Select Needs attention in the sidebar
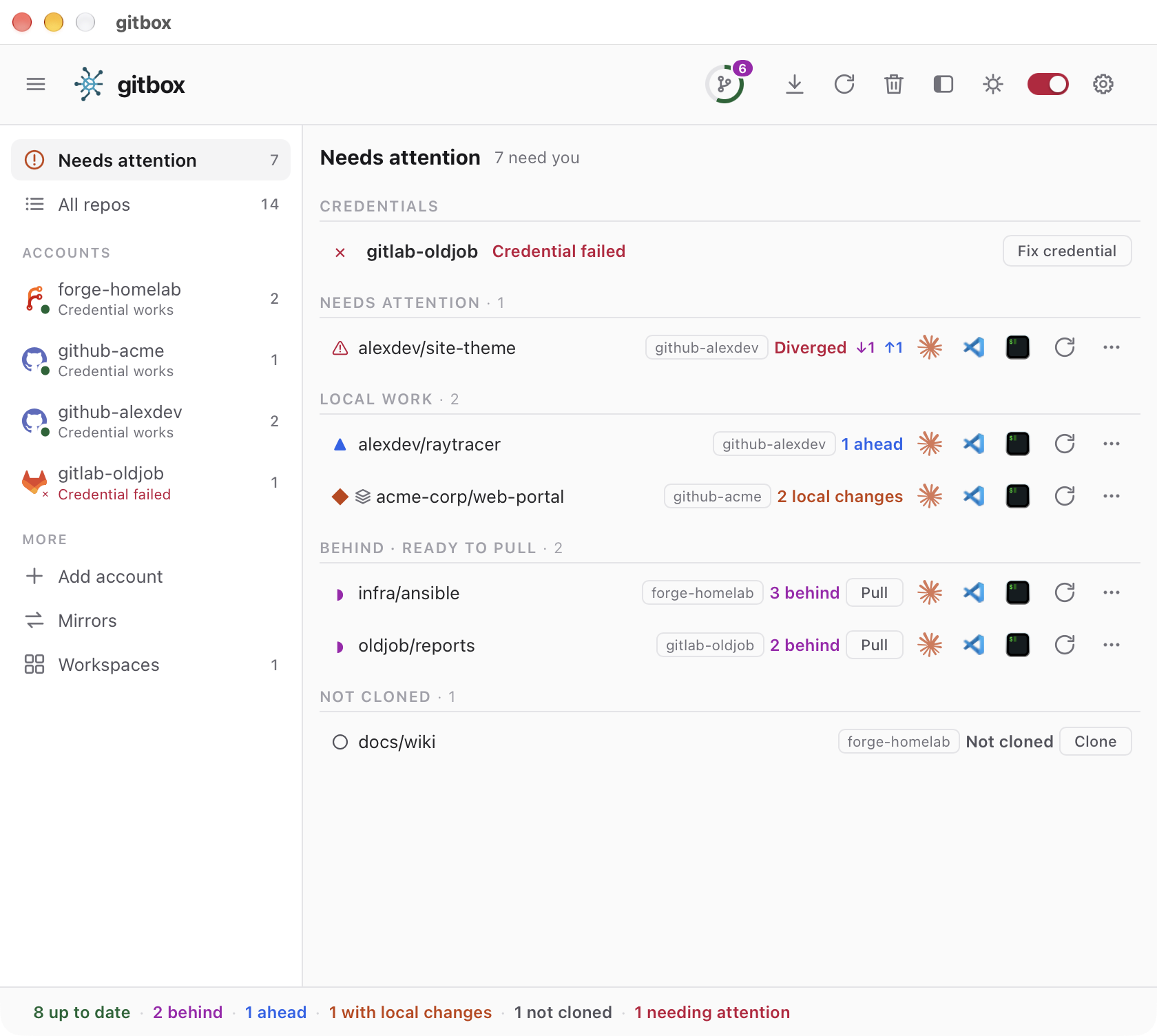The image size is (1157, 1036). (151, 160)
